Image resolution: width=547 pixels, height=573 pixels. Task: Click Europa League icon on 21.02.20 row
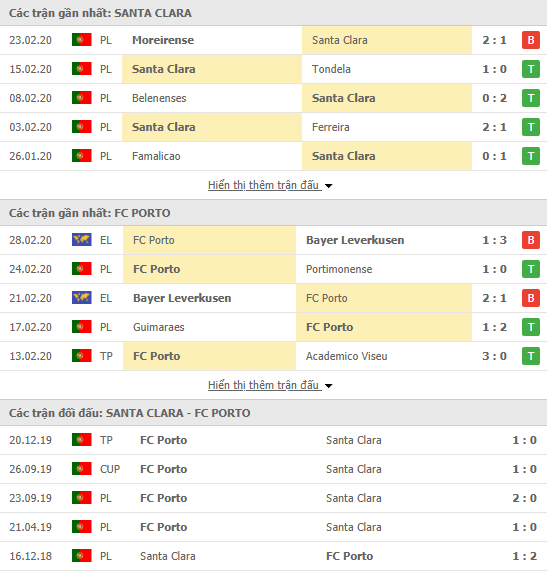click(81, 298)
